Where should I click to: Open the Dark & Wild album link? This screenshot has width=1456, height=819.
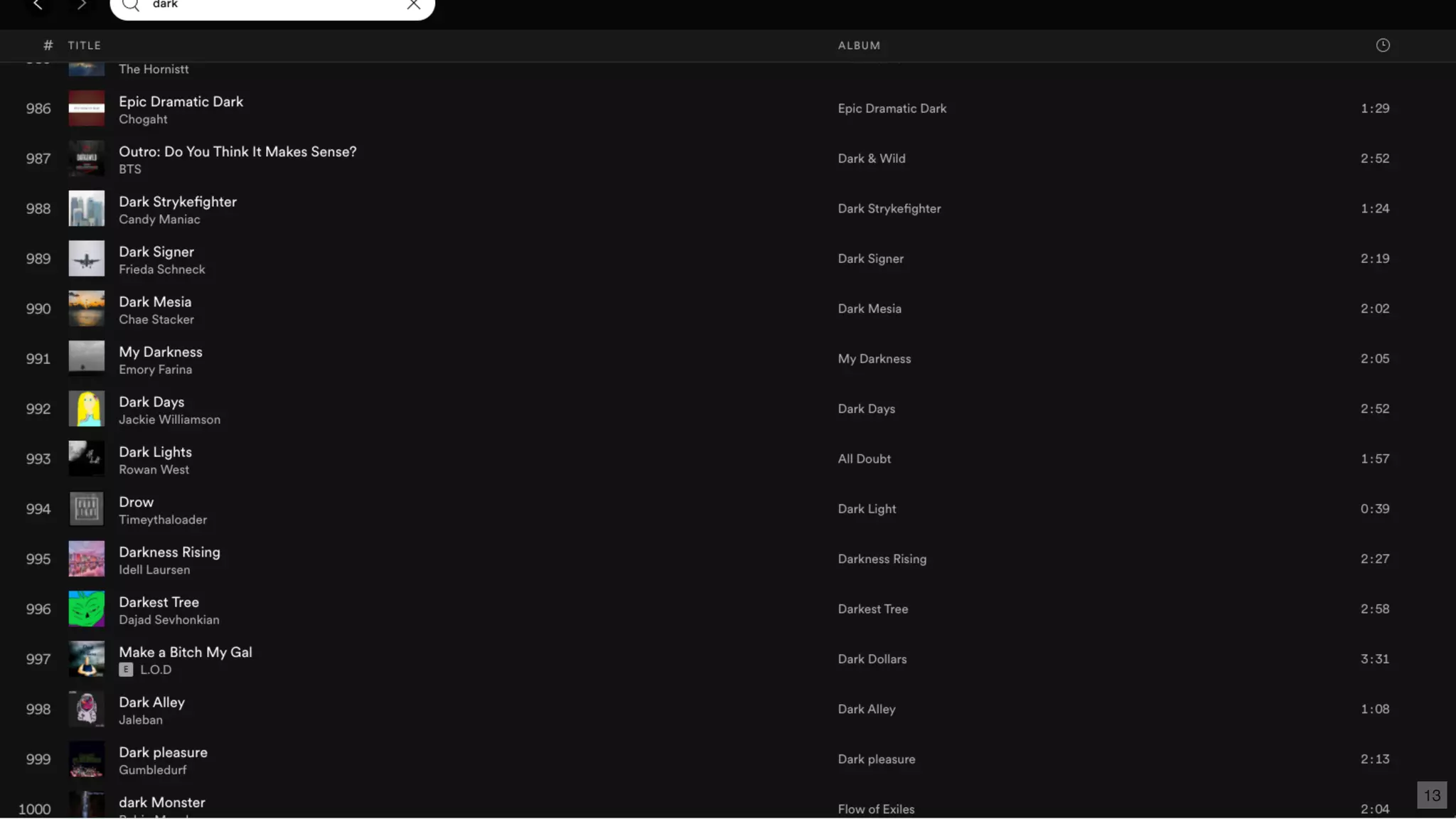871,159
